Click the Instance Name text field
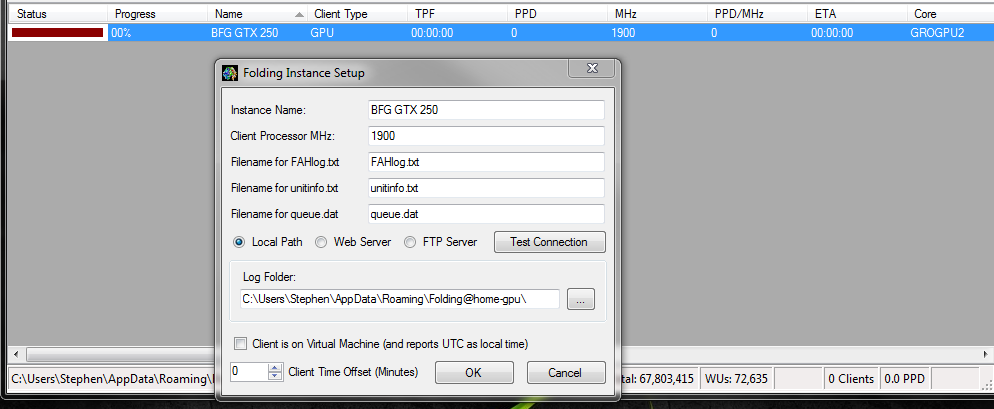The image size is (994, 409). tap(486, 109)
